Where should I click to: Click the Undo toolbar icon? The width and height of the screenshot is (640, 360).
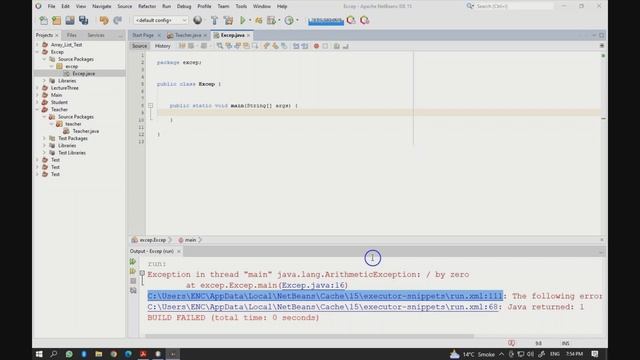(x=104, y=20)
